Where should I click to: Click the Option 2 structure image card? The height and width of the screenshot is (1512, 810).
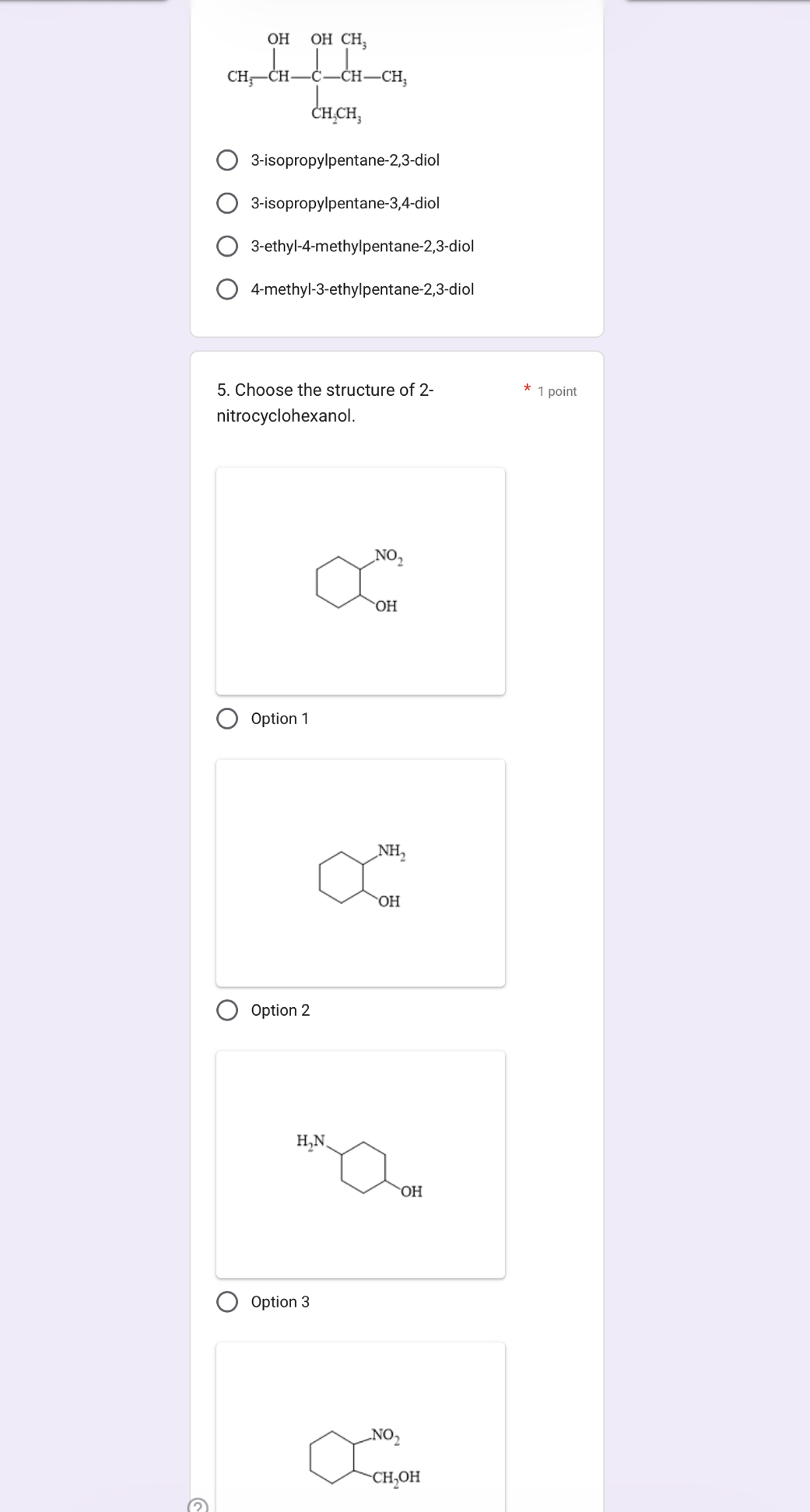click(360, 873)
